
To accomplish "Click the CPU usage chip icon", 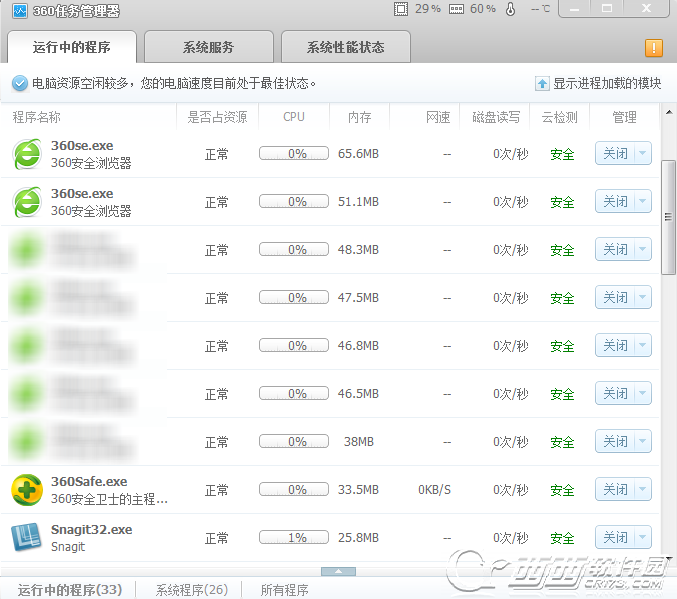I will (x=401, y=9).
